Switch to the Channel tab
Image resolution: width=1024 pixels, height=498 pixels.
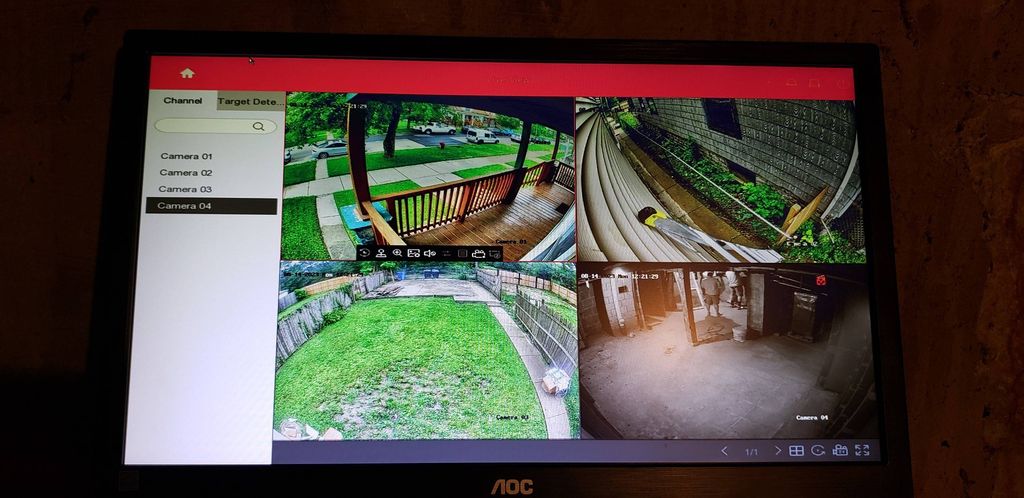tap(182, 101)
